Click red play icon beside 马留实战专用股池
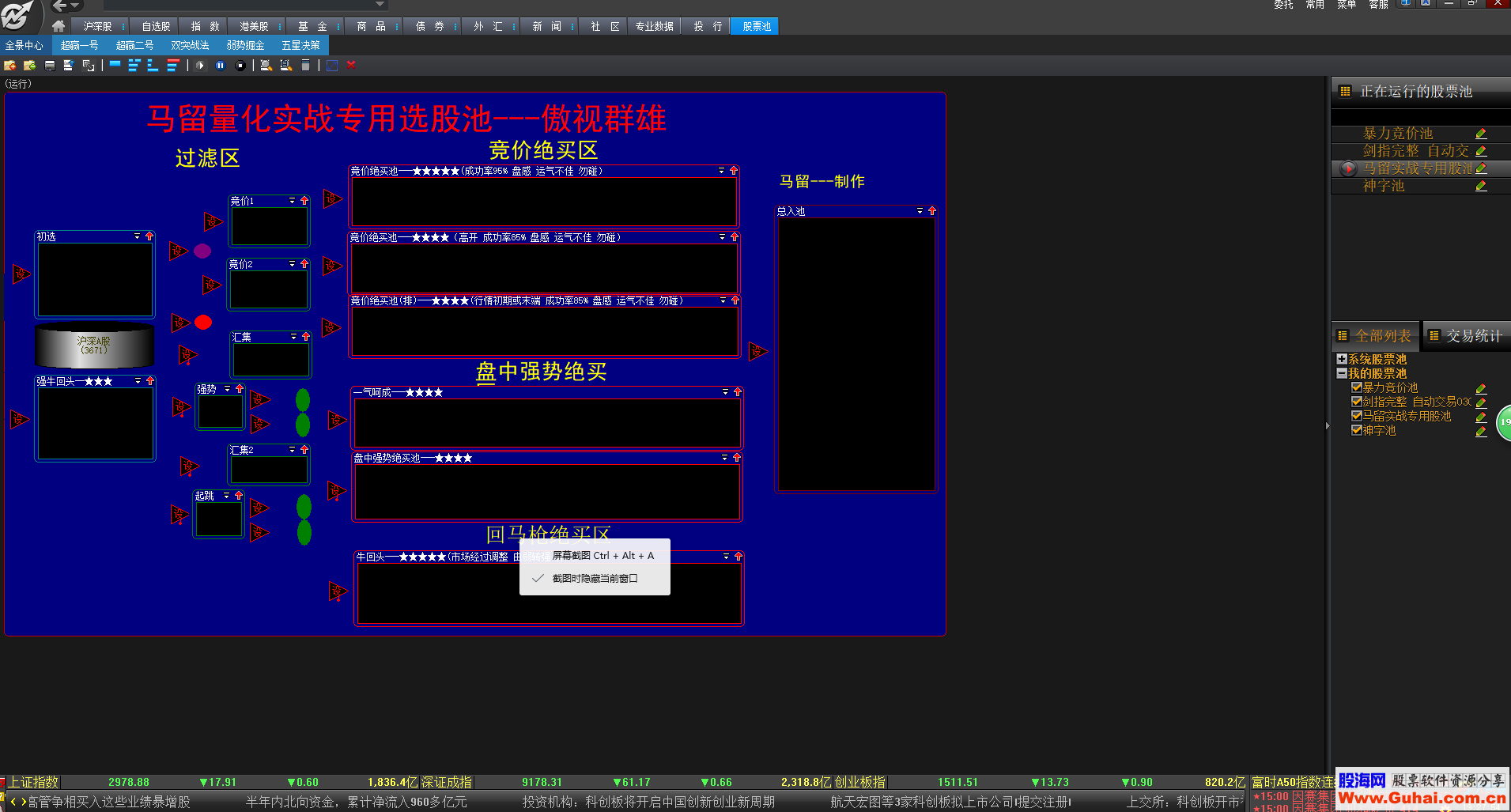This screenshot has height=812, width=1511. point(1349,168)
